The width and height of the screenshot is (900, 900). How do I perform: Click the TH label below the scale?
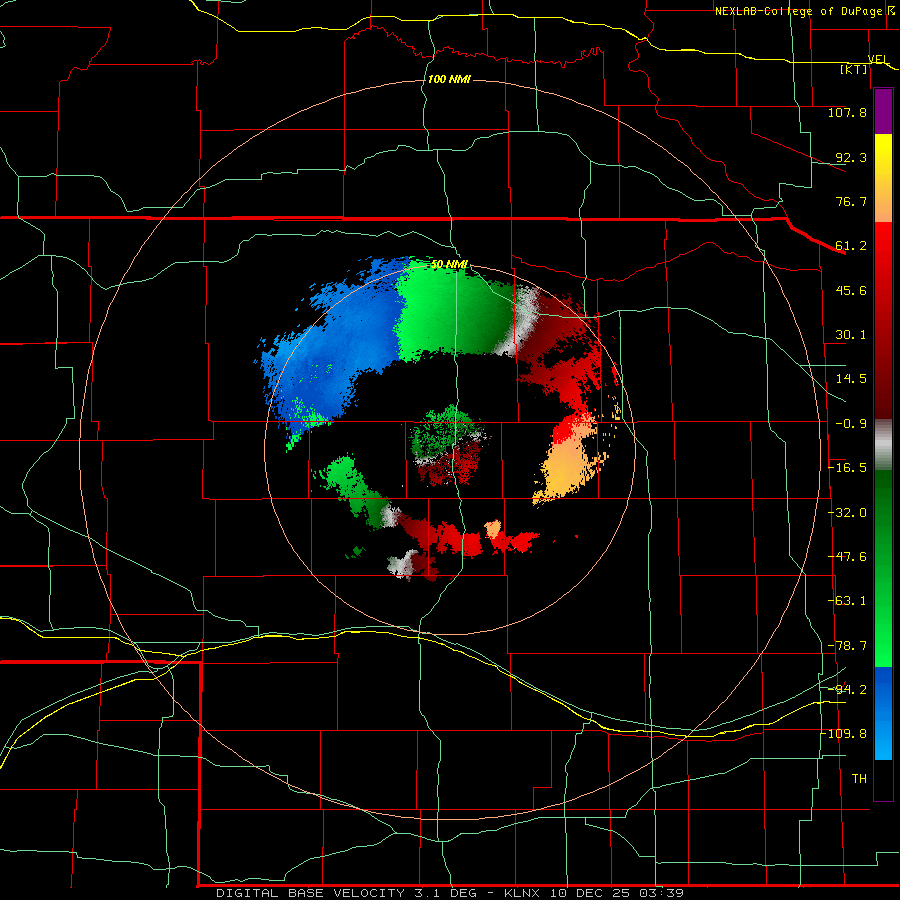[859, 779]
